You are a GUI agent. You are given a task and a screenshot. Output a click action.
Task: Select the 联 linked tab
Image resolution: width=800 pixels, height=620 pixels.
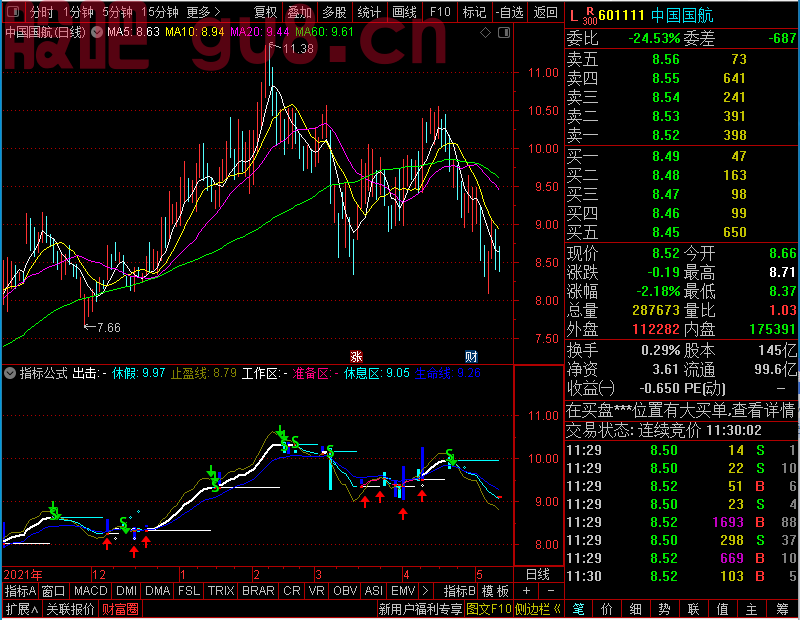(x=693, y=609)
